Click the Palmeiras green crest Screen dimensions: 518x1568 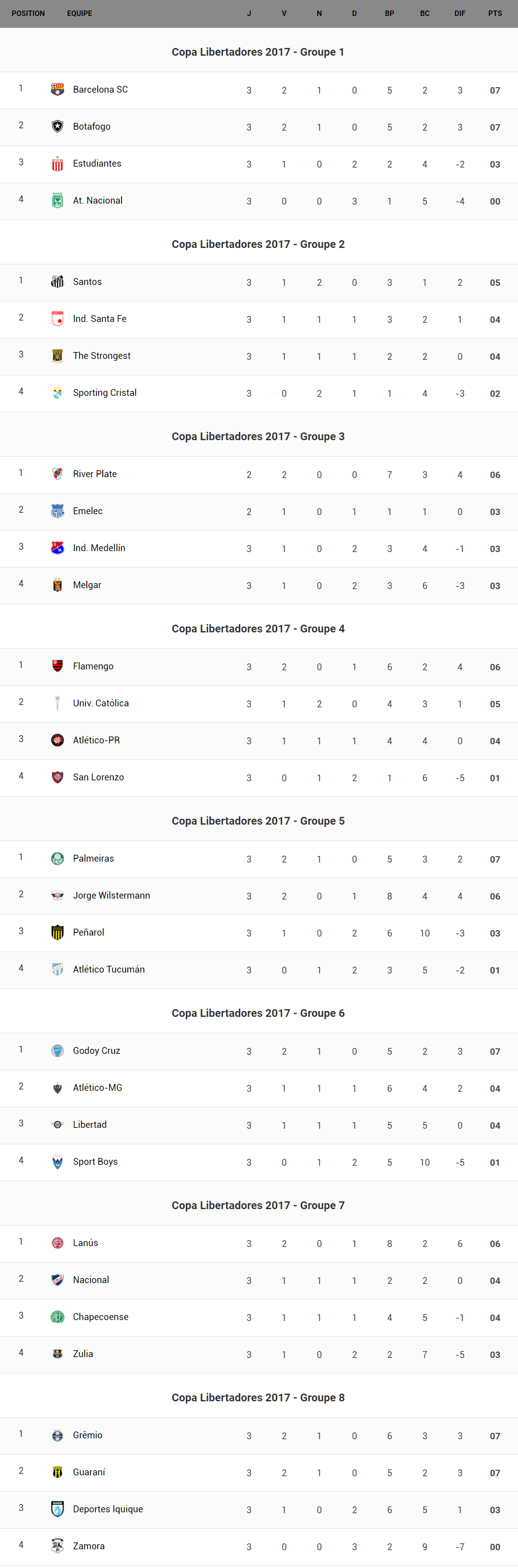pos(57,858)
